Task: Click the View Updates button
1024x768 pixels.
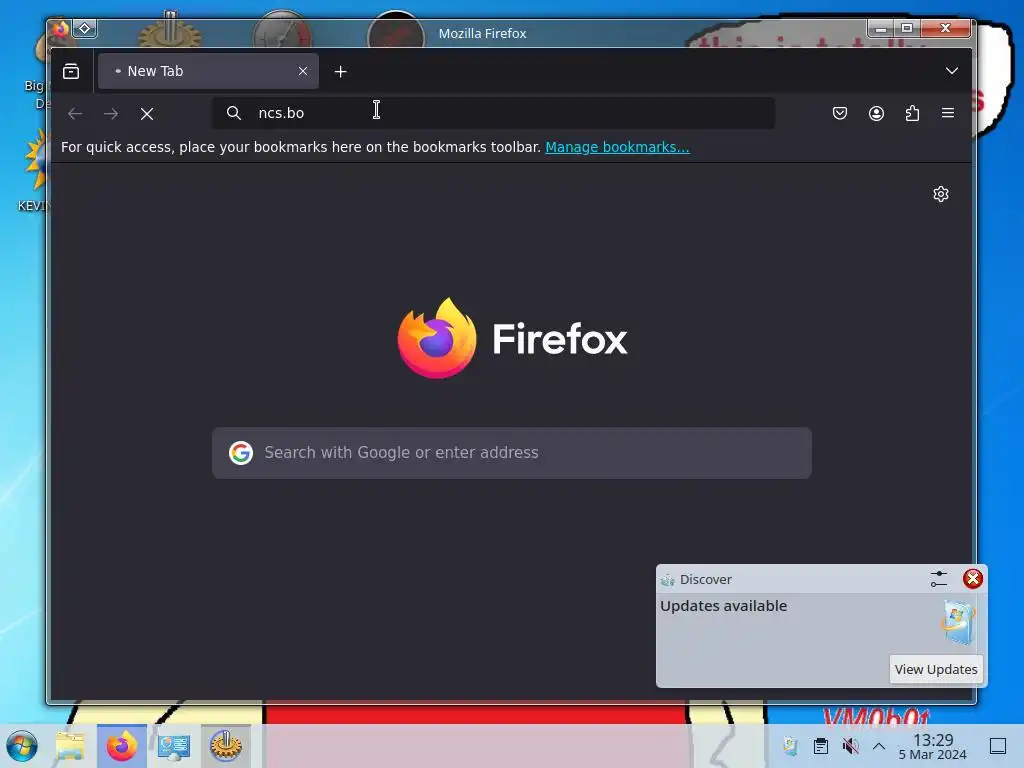Action: point(936,669)
